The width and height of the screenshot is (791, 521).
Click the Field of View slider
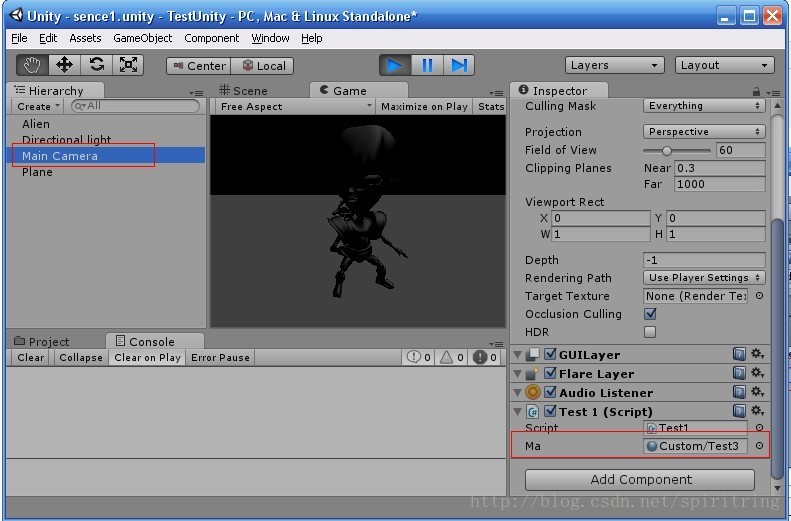pyautogui.click(x=676, y=150)
